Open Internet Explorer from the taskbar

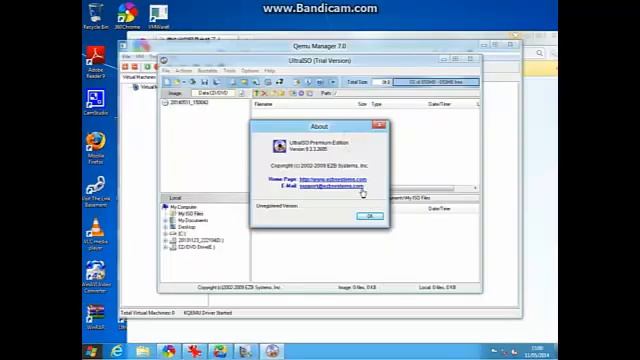coord(117,351)
